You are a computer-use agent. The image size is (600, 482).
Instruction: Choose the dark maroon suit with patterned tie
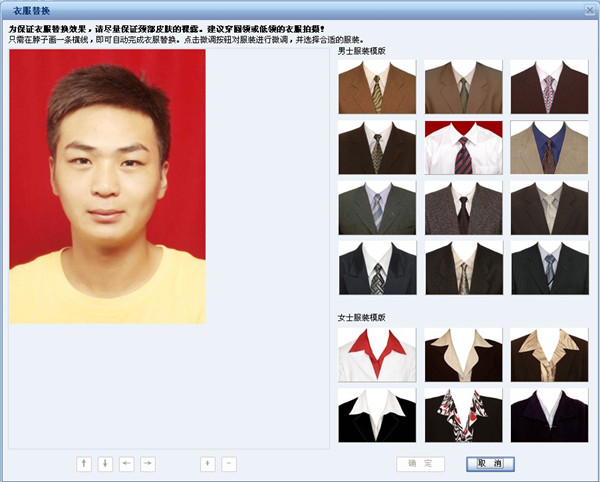549,87
